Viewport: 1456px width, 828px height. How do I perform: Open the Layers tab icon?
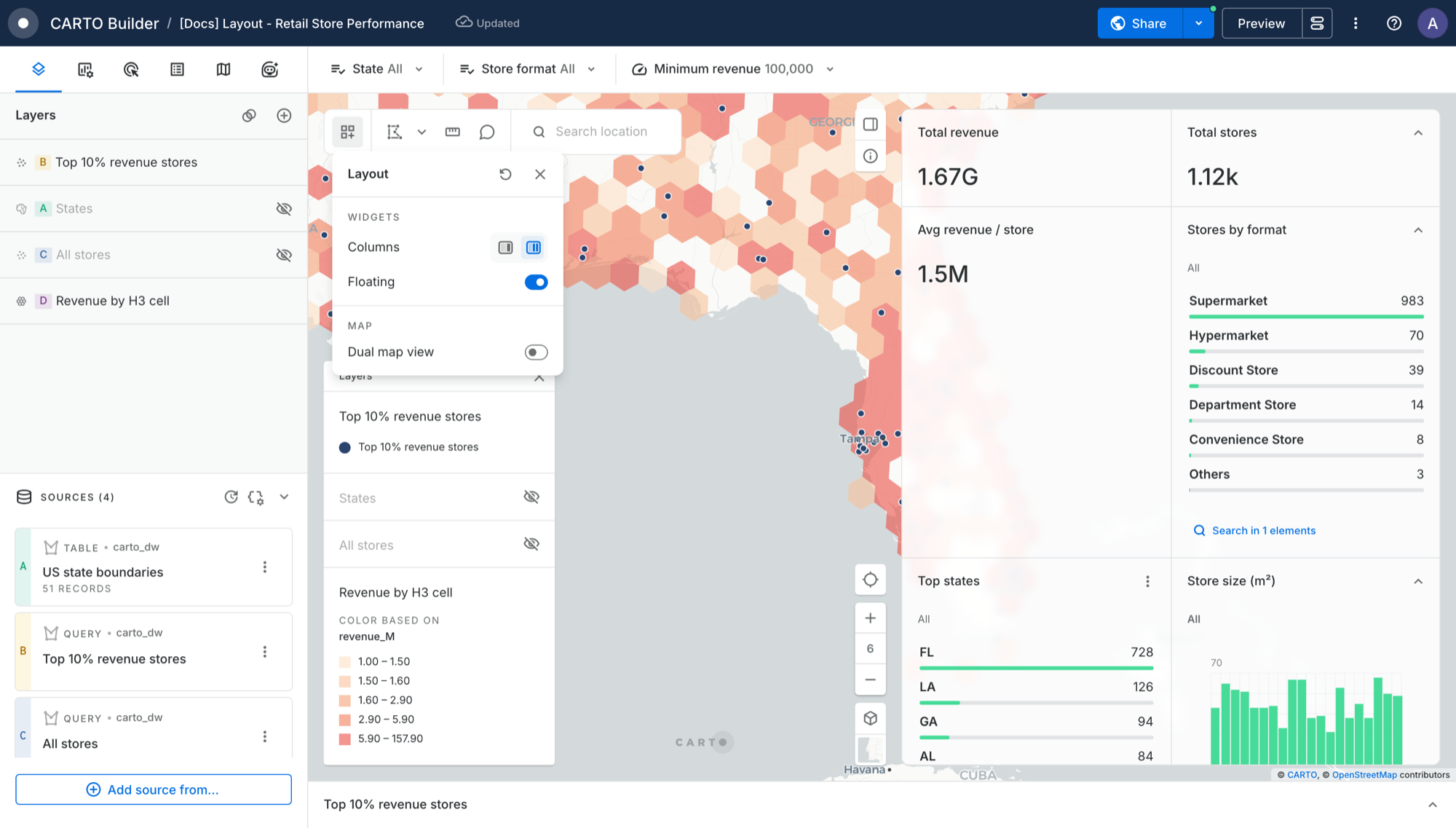[39, 69]
